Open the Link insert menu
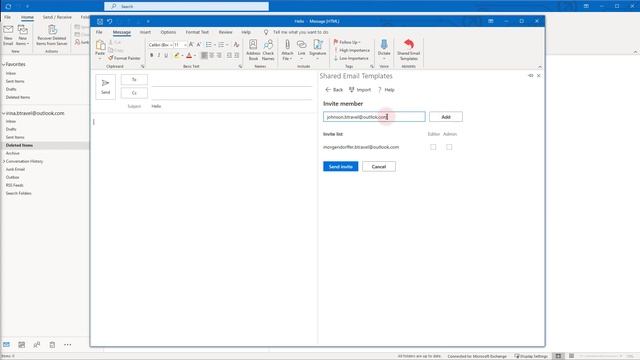This screenshot has width=640, height=360. (x=302, y=50)
